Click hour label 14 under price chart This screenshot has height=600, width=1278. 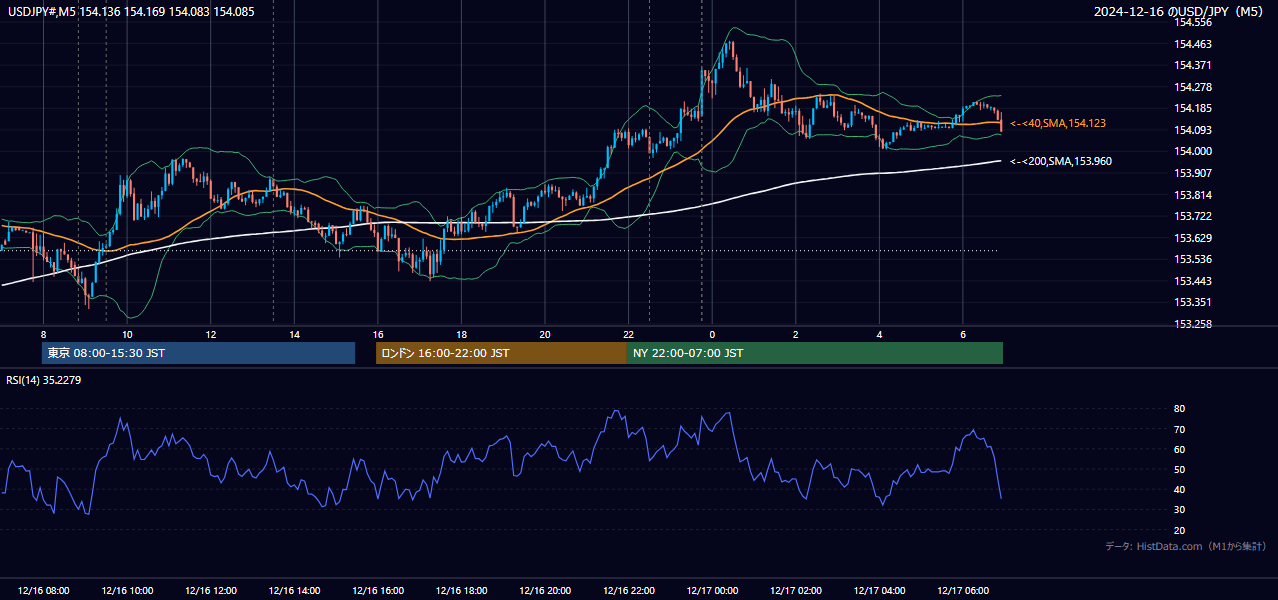(294, 334)
